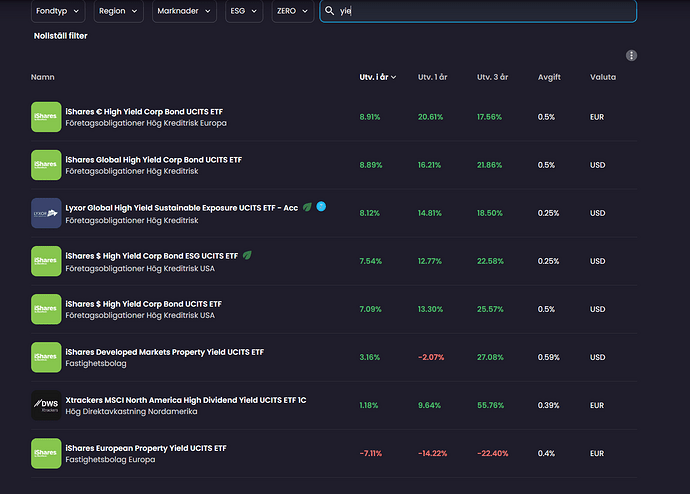Viewport: 690px width, 494px height.
Task: Click Nollställ filter to reset filters
Action: coord(61,36)
